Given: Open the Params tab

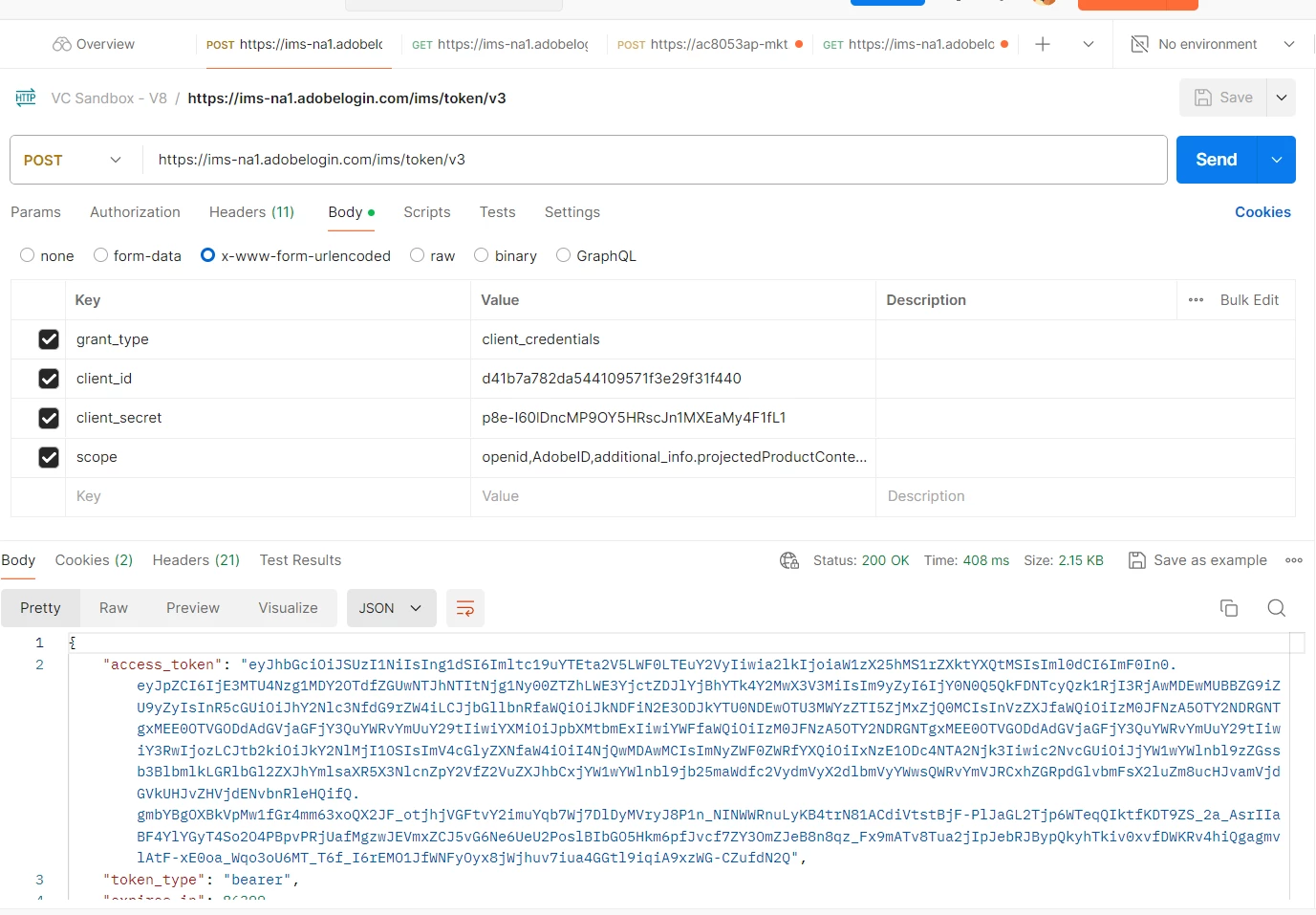Looking at the screenshot, I should click(35, 212).
